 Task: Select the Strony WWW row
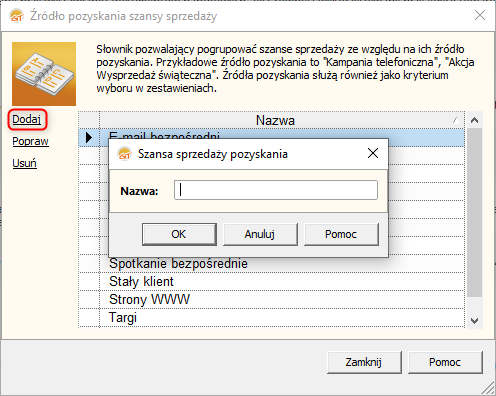click(x=272, y=300)
